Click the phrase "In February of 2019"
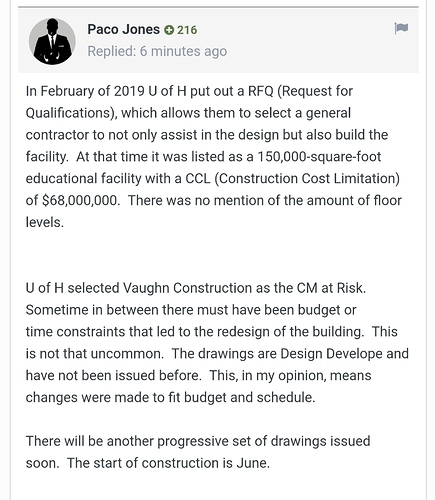The height and width of the screenshot is (500, 435). [x=85, y=91]
